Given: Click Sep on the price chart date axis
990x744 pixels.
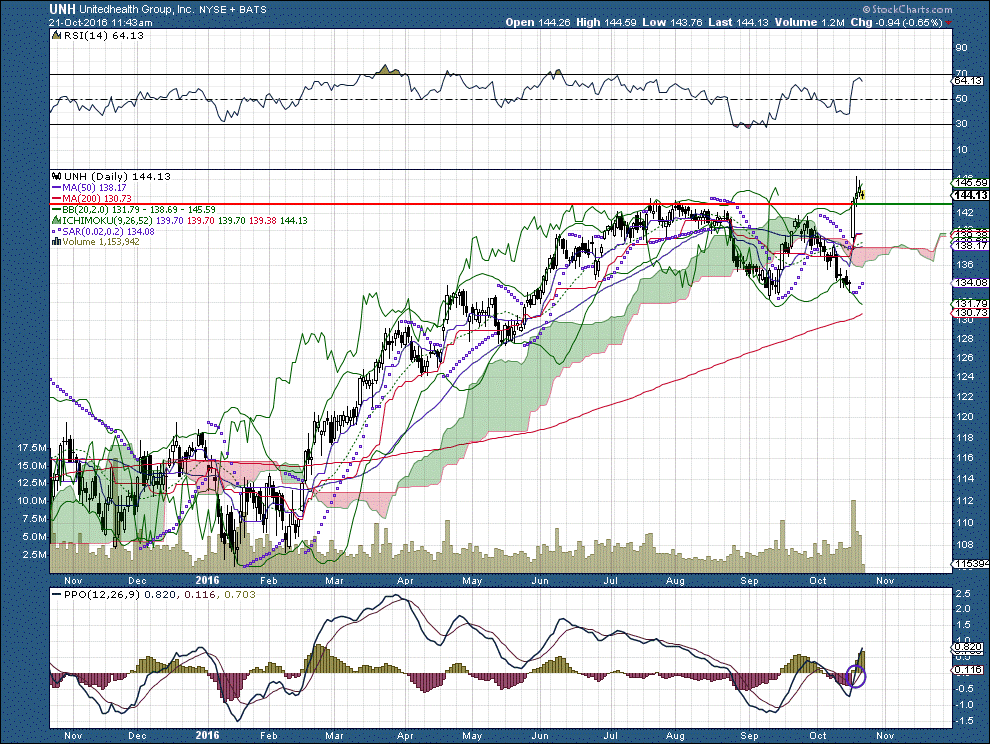Looking at the screenshot, I should click(x=749, y=580).
